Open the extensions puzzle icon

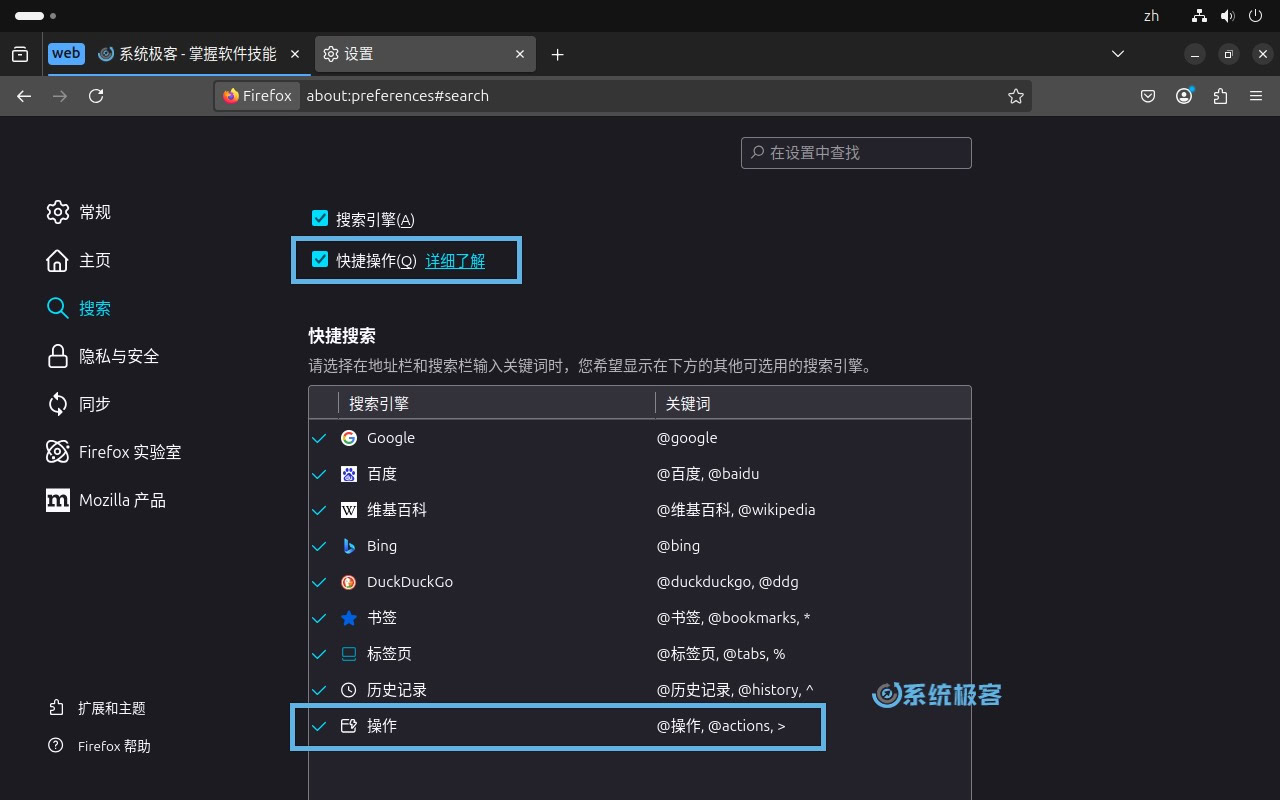(x=1220, y=96)
